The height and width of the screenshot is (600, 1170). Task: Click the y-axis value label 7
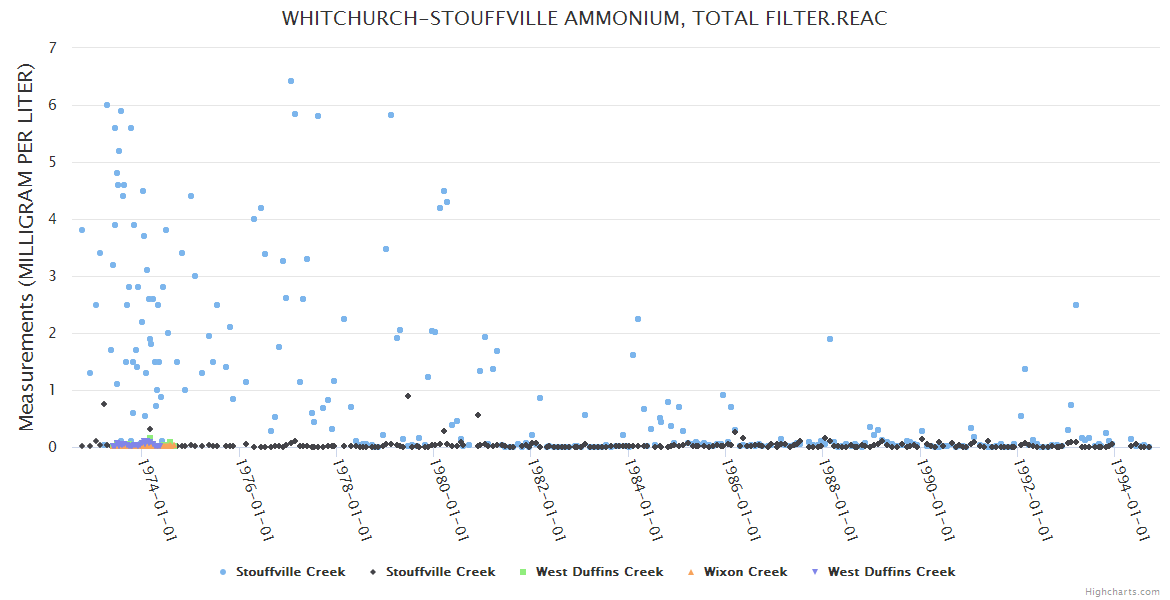(52, 48)
